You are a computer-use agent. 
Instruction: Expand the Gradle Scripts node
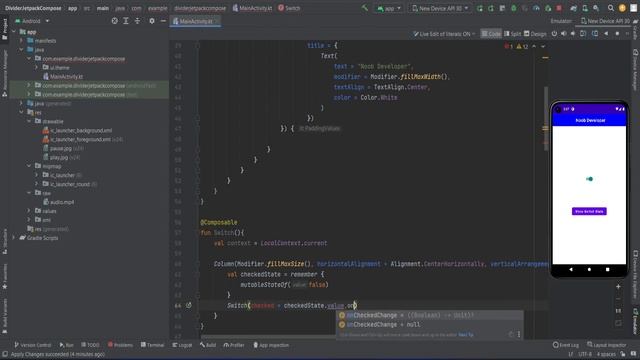(x=14, y=238)
